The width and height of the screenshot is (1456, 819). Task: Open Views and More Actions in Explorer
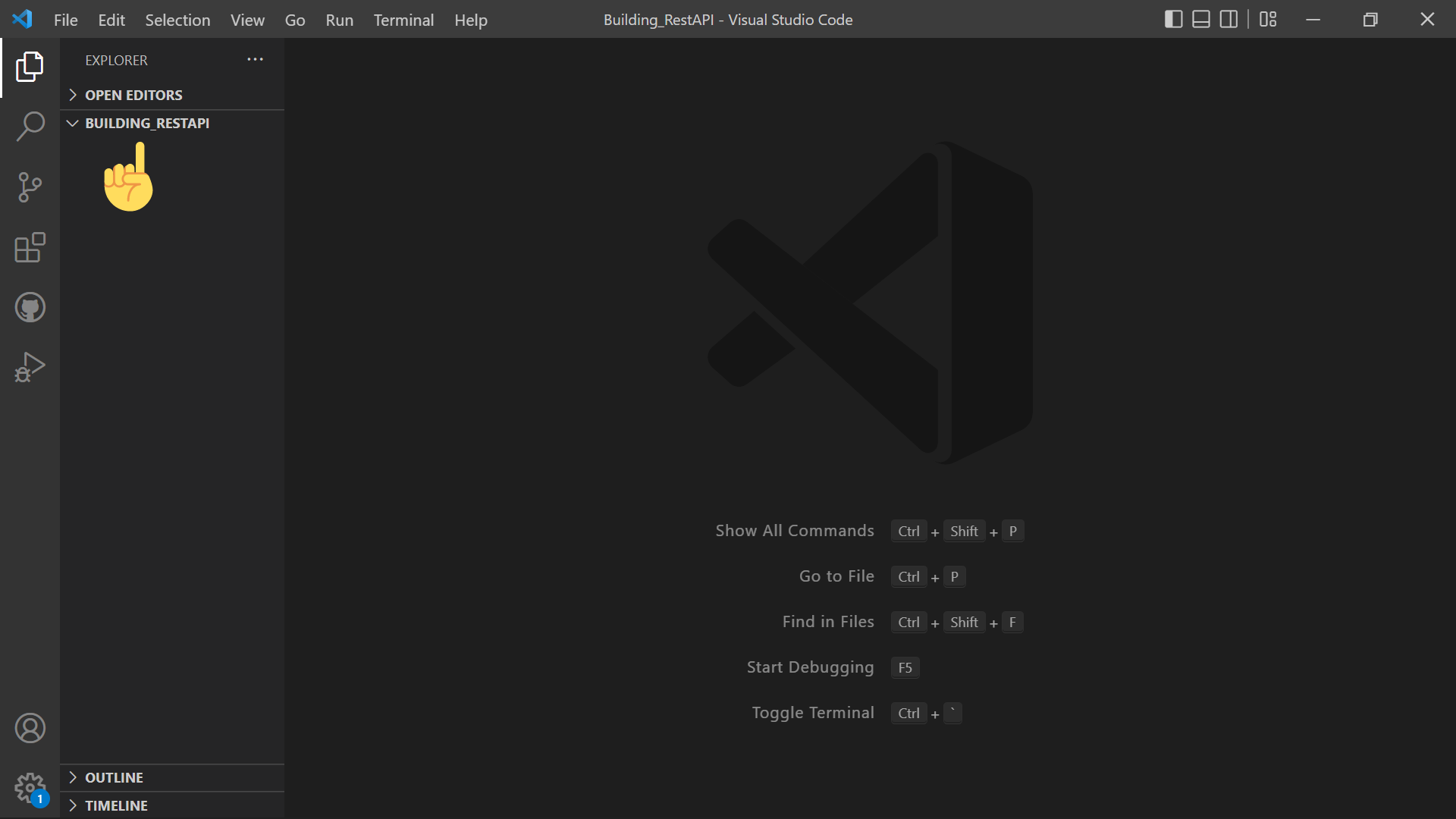(x=254, y=59)
